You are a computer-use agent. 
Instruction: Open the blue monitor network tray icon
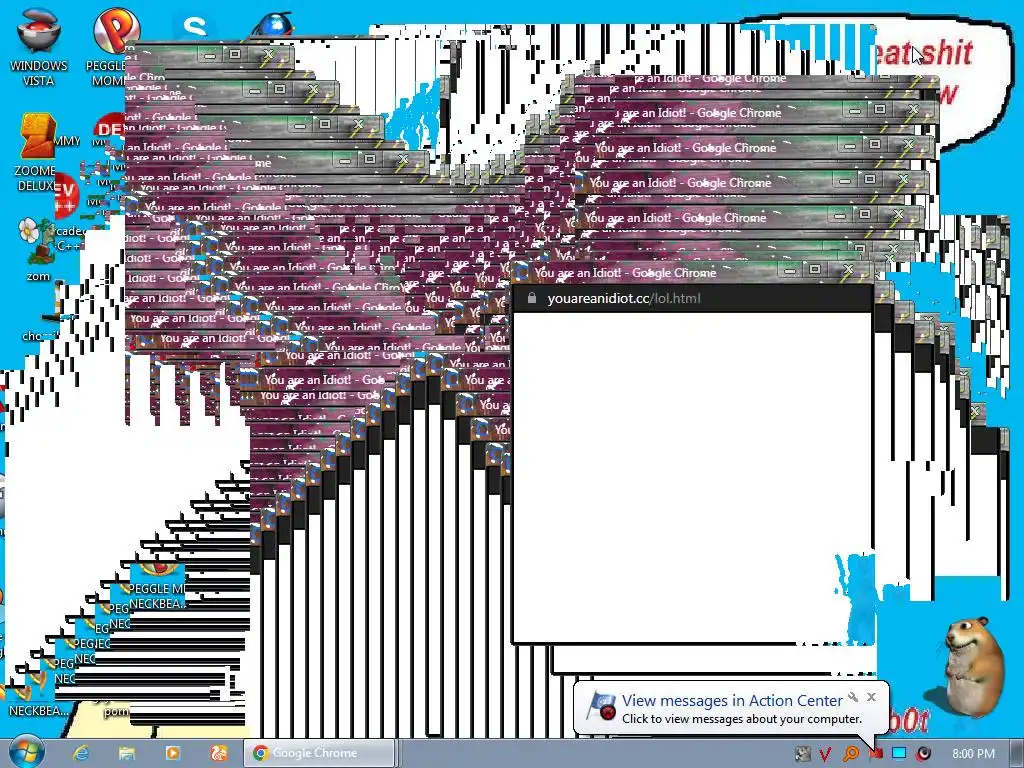(899, 754)
